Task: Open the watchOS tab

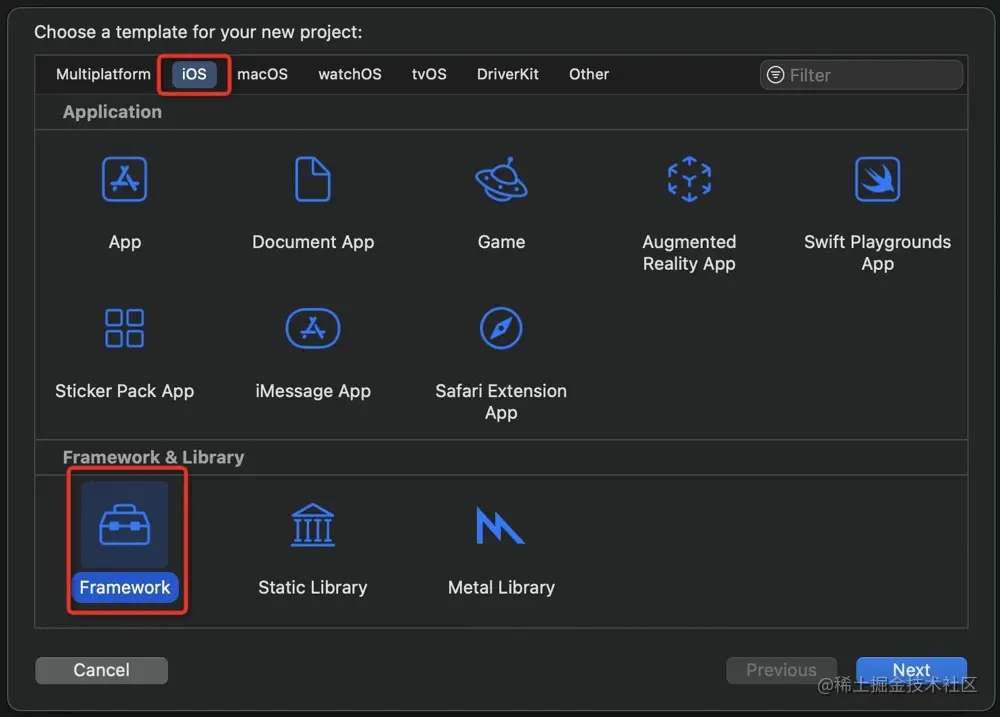Action: pos(349,74)
